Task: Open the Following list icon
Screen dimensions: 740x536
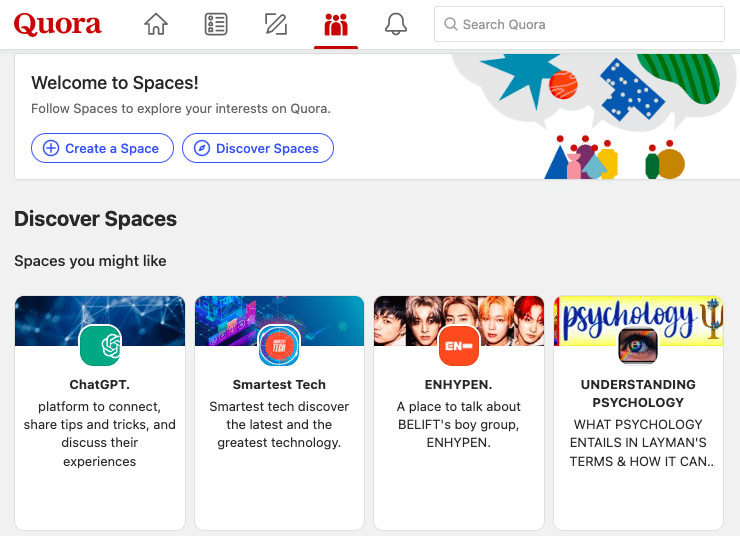Action: (216, 24)
